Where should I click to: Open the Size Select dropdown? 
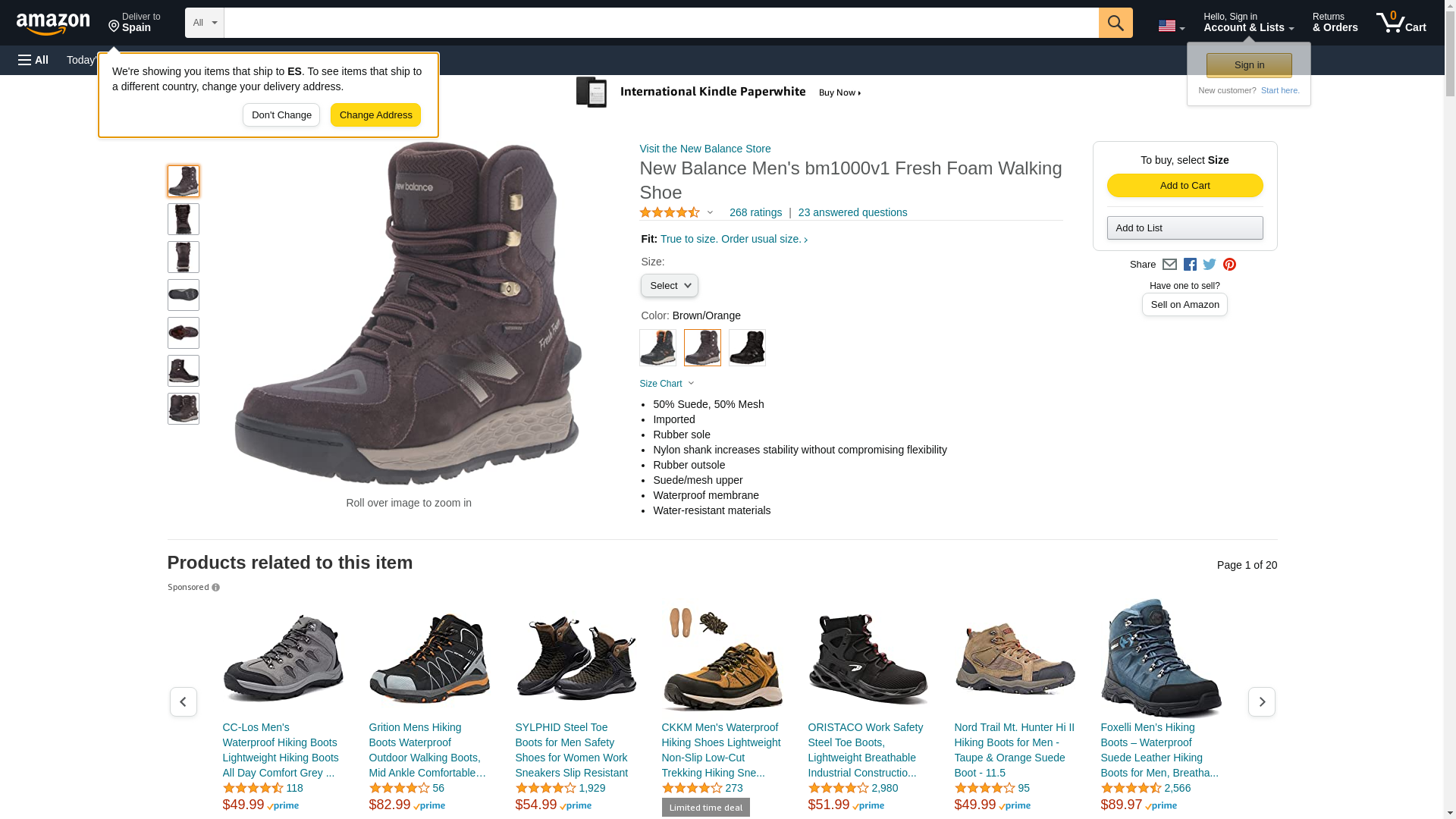point(669,286)
